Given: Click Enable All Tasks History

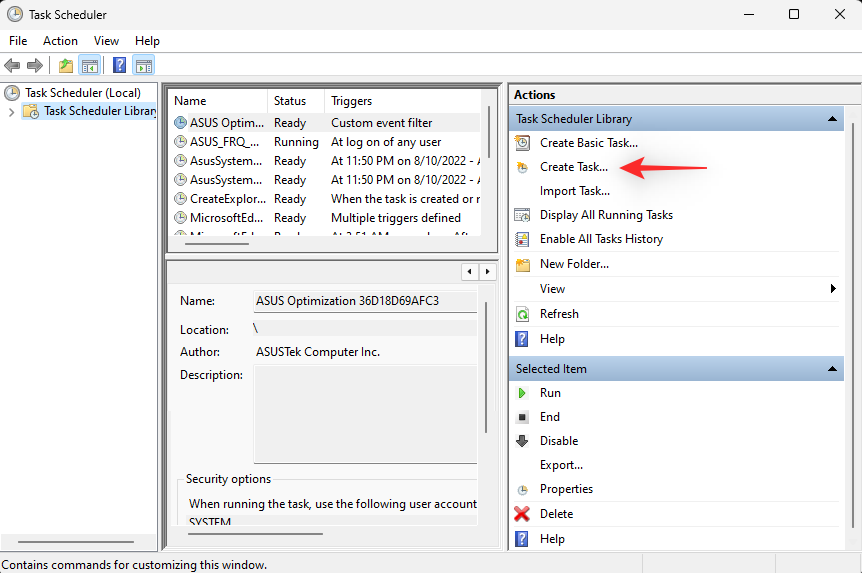Looking at the screenshot, I should (600, 239).
